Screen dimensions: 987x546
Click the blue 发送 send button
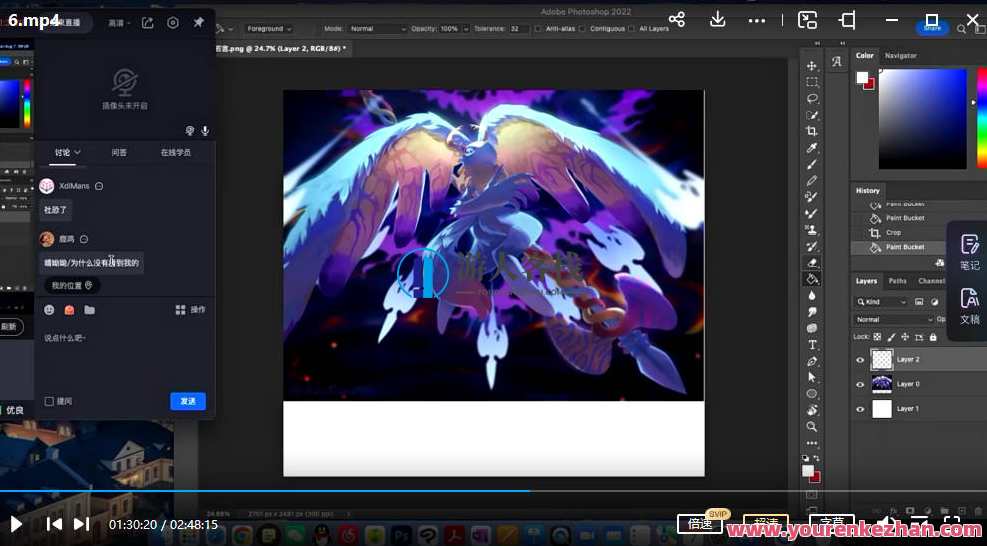pyautogui.click(x=188, y=401)
